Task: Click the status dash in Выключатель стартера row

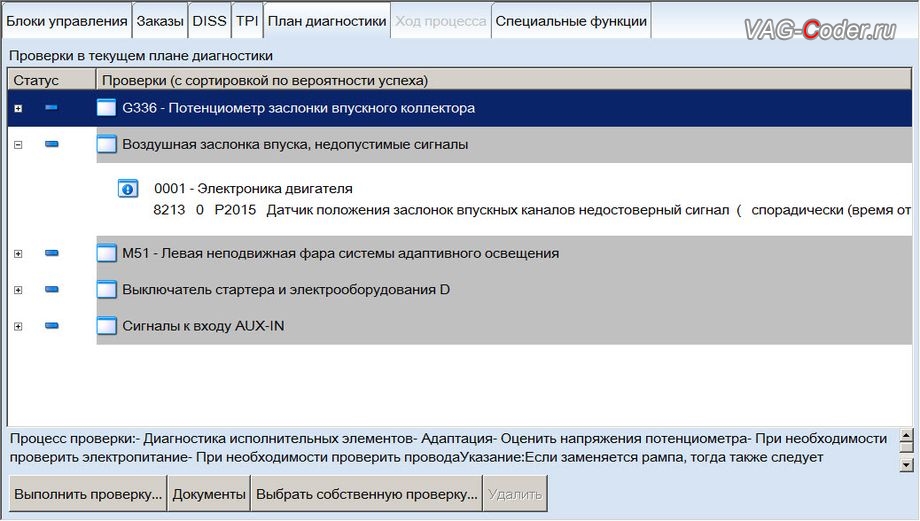Action: click(x=52, y=289)
